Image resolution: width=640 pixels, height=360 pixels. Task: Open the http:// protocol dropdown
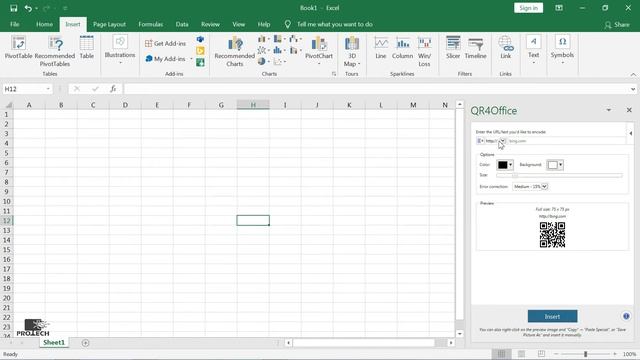pos(502,141)
